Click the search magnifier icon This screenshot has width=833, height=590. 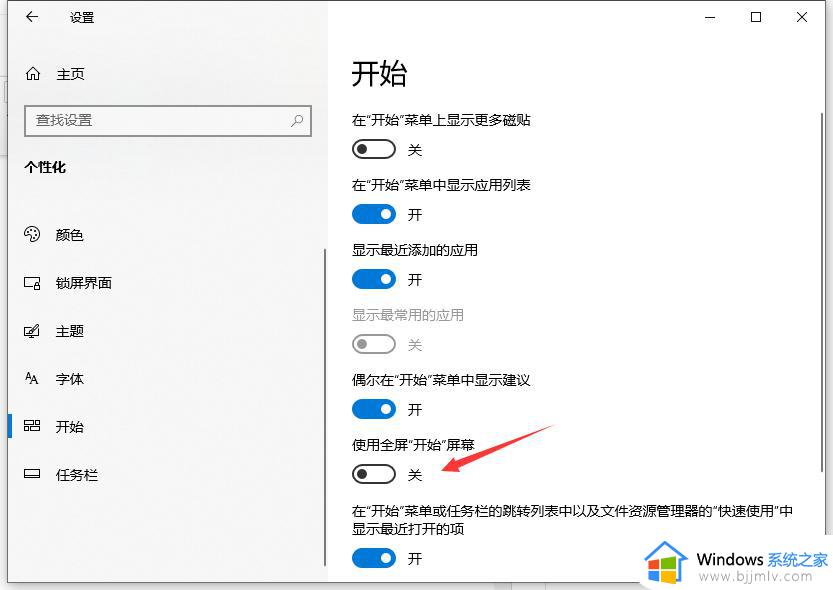click(297, 121)
